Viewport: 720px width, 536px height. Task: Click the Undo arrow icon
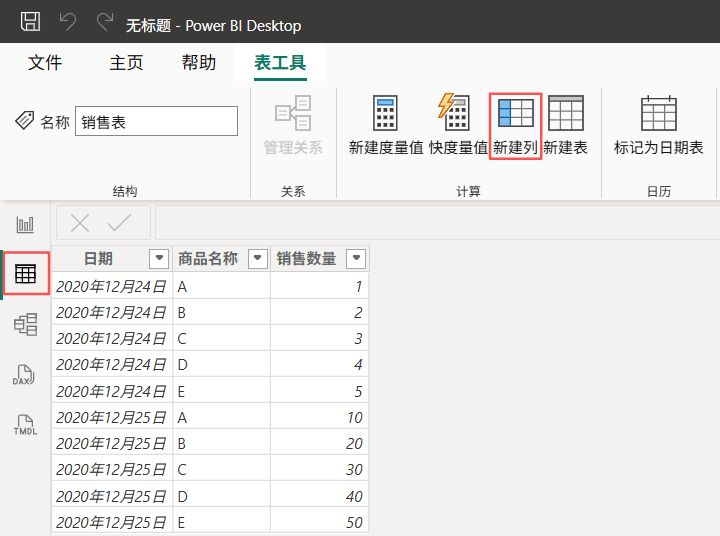[68, 22]
